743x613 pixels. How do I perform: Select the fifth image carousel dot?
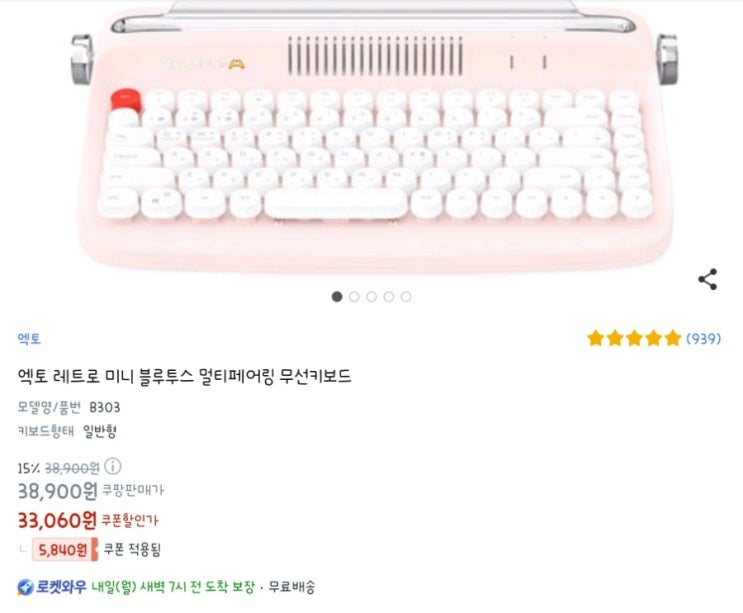pyautogui.click(x=406, y=297)
